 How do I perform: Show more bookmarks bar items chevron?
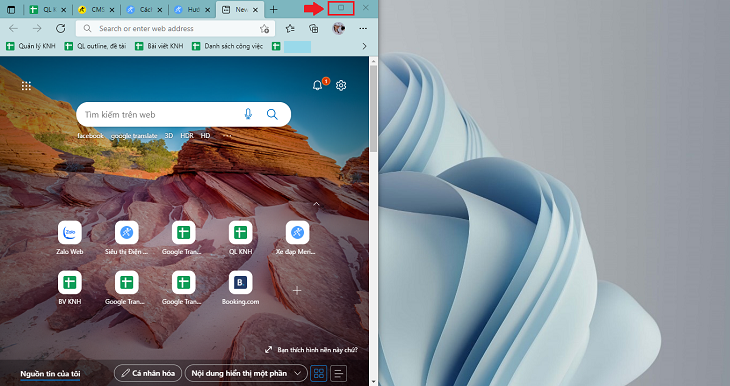365,46
